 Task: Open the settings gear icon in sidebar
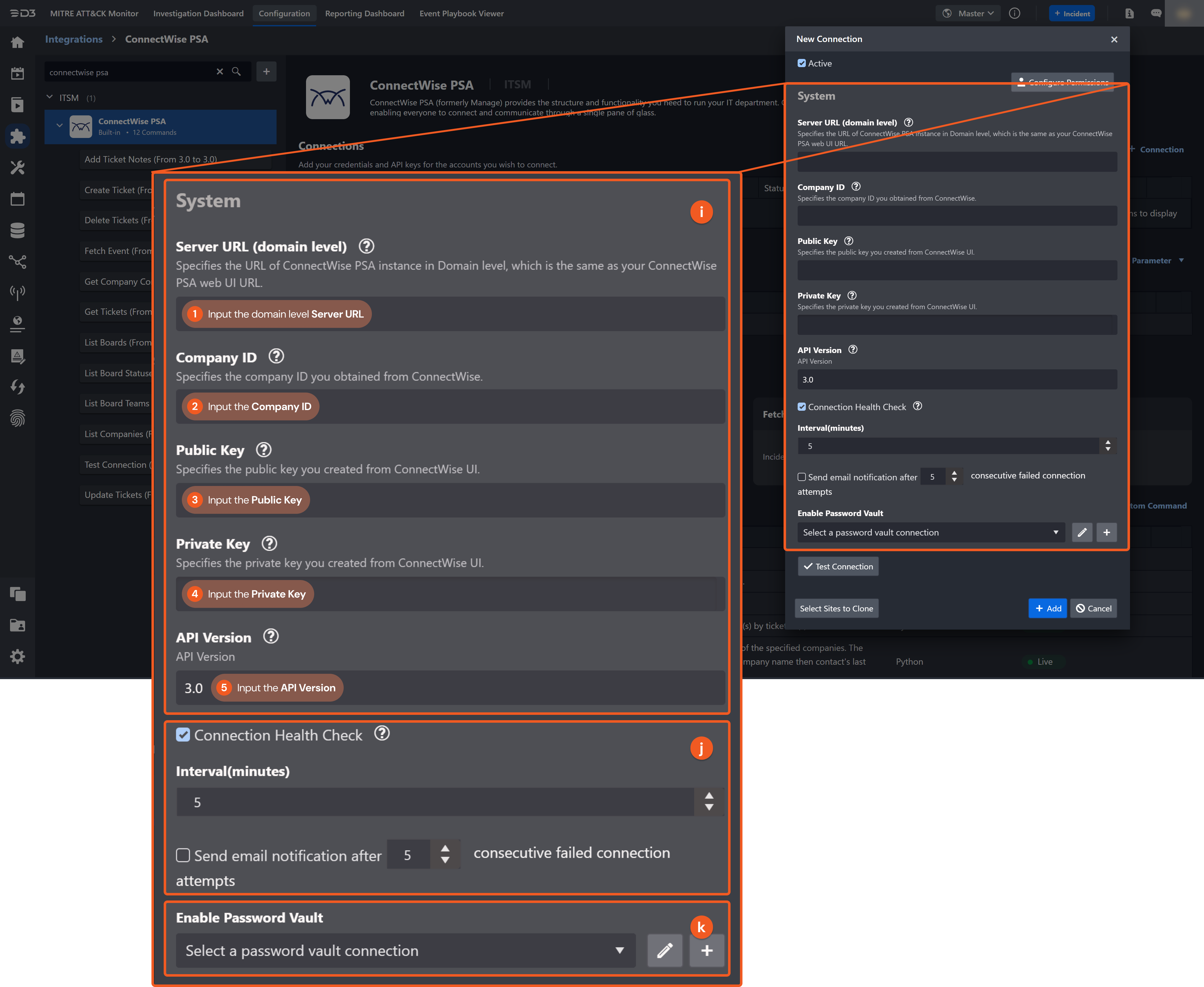pos(18,657)
